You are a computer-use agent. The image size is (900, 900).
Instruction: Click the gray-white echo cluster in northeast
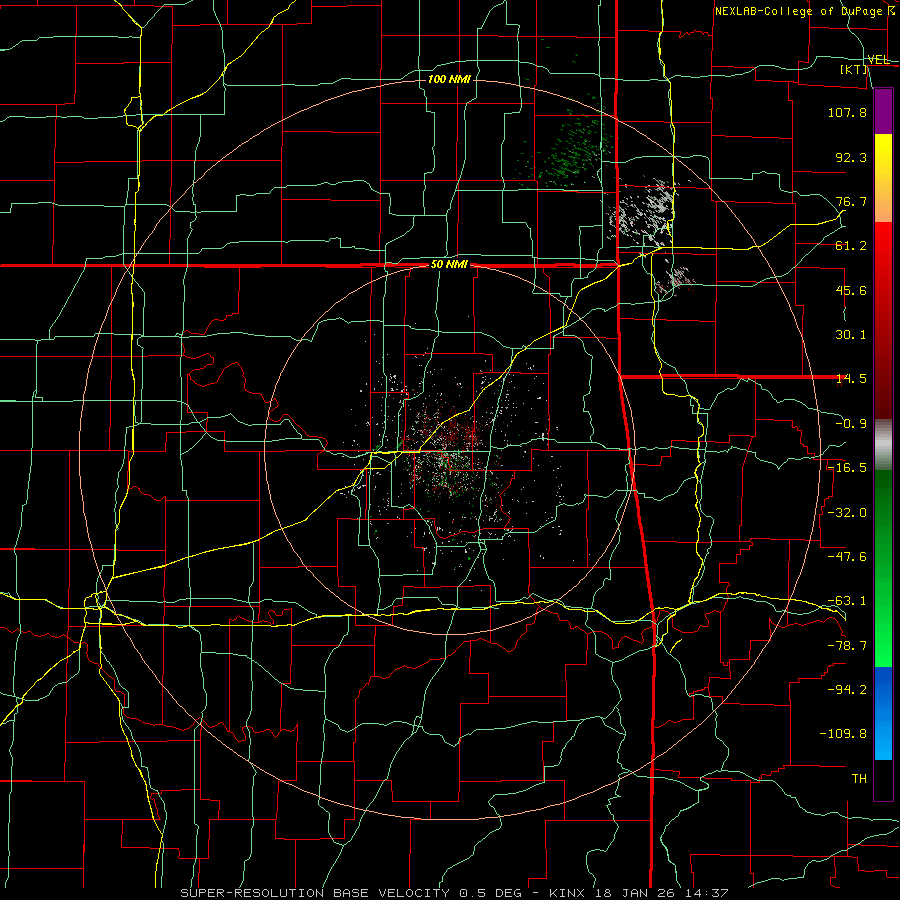point(644,212)
